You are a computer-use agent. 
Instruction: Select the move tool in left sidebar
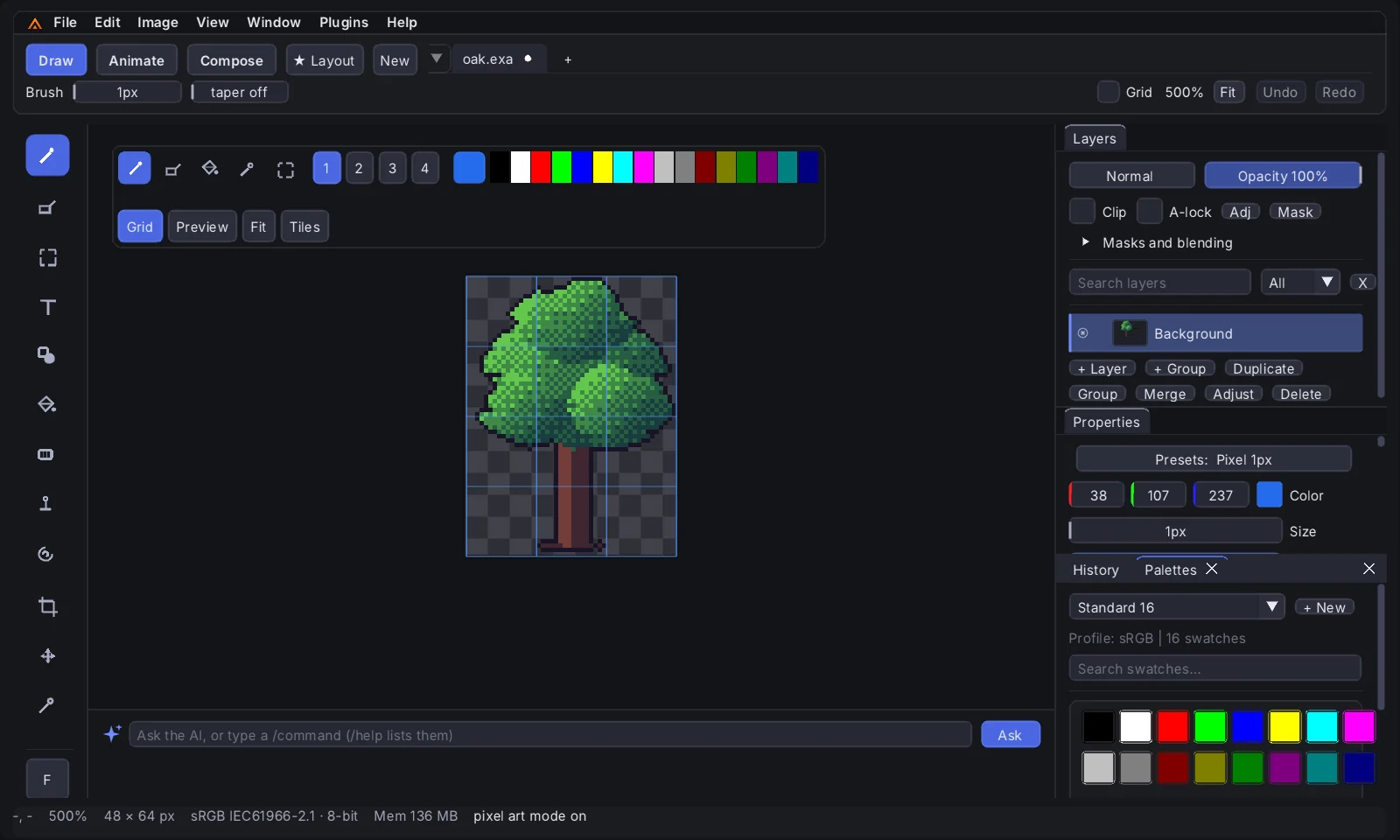click(47, 655)
